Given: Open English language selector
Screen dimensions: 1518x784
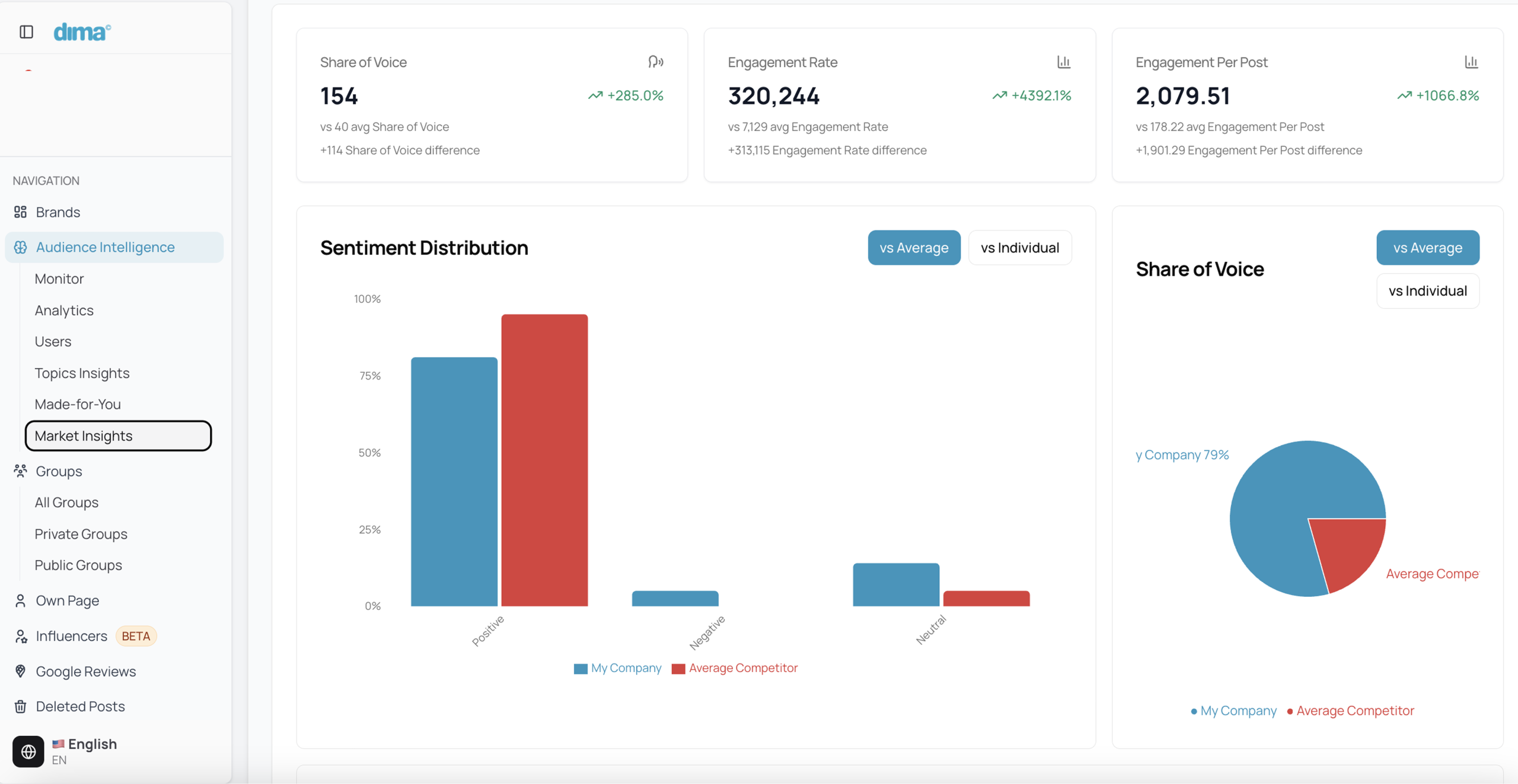Looking at the screenshot, I should [92, 744].
